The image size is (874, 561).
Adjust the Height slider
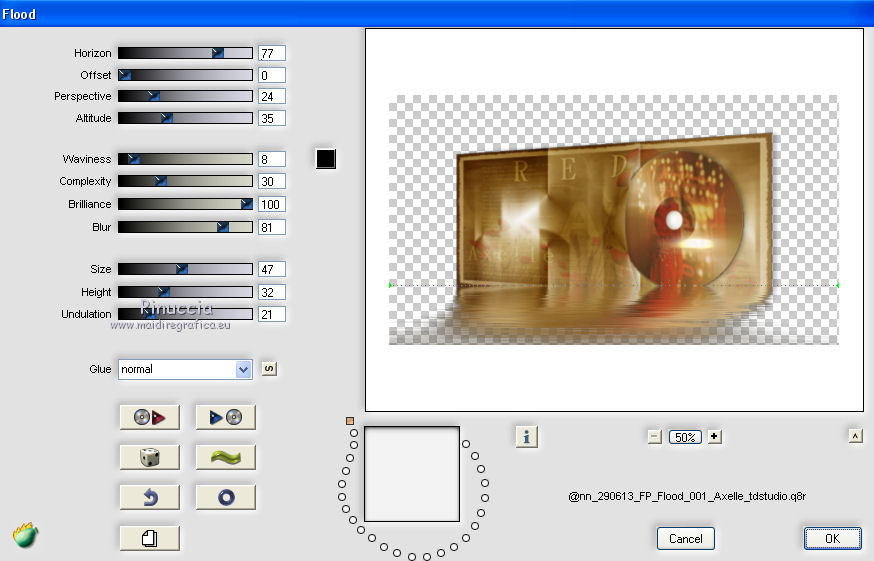coord(185,292)
